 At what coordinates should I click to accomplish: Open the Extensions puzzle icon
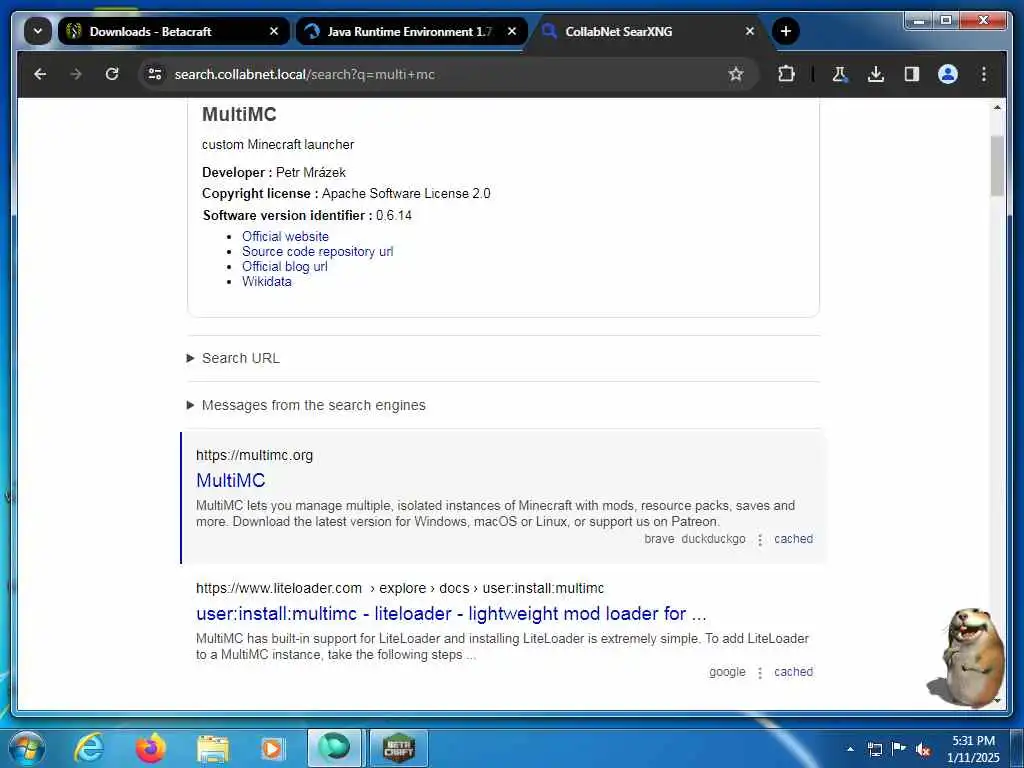click(786, 74)
